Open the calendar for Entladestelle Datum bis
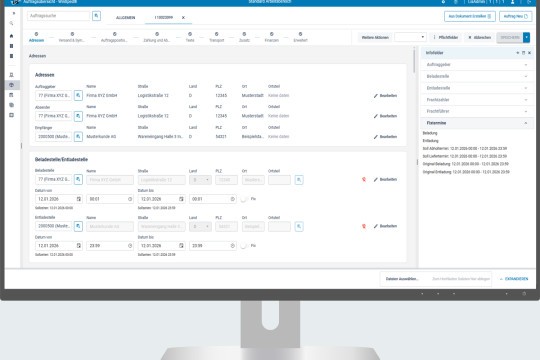Screen dimensions: 540x360 [181, 246]
